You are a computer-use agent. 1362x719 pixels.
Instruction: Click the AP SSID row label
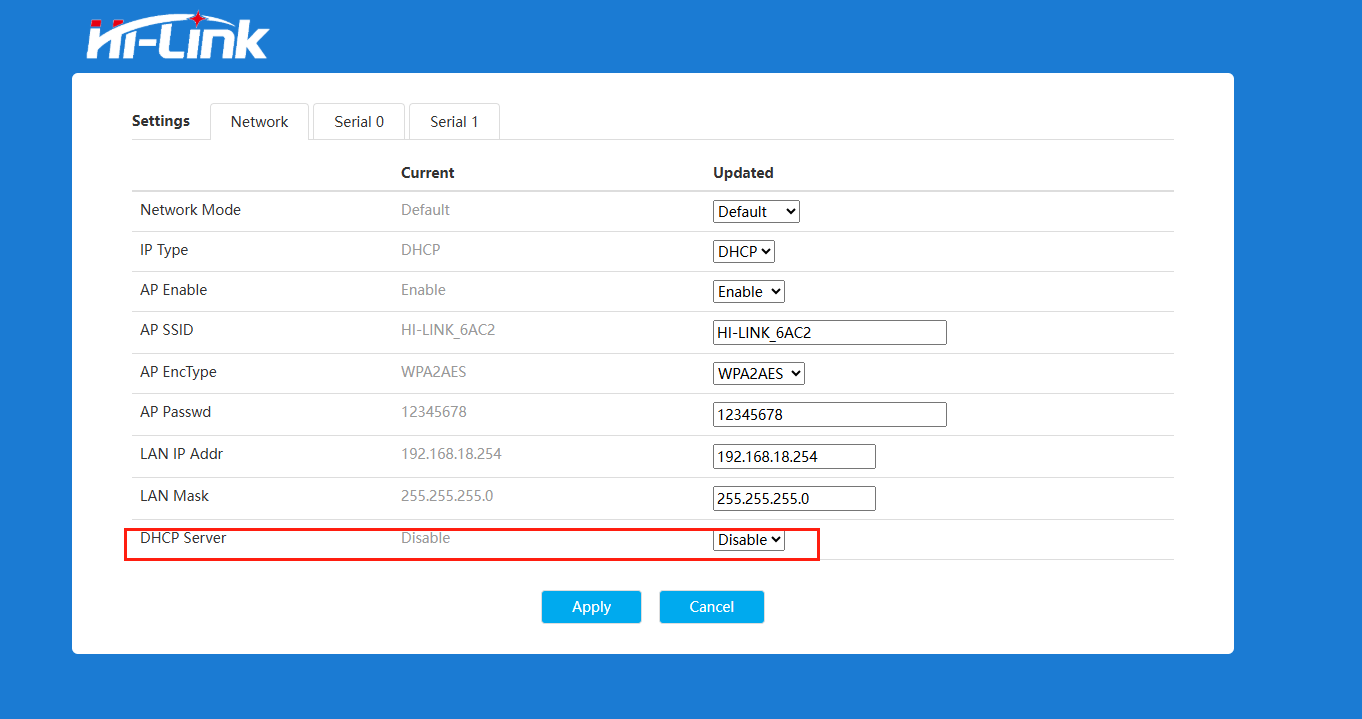click(x=167, y=330)
